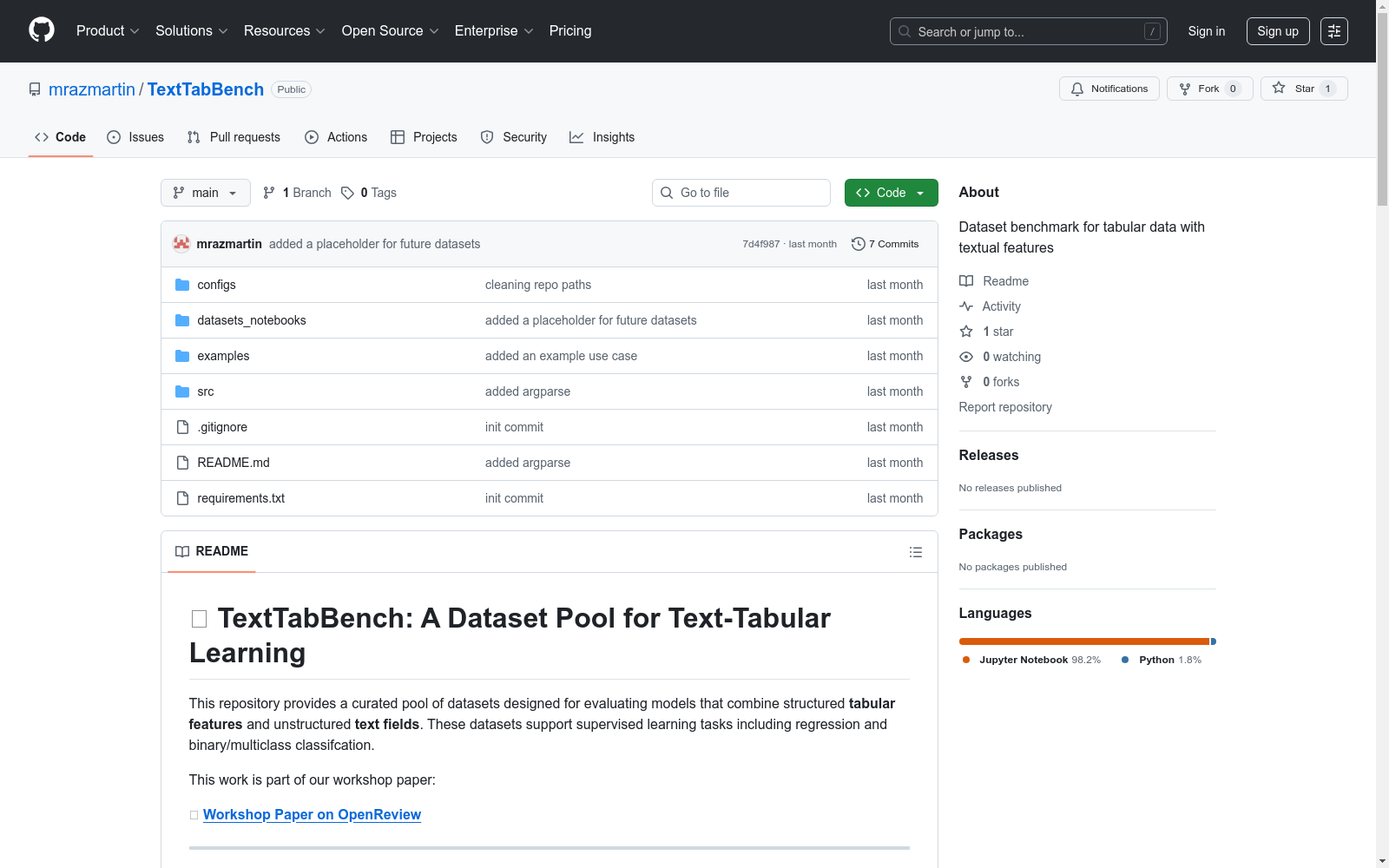This screenshot has height=868, width=1389.
Task: Star the TextTabBench repository
Action: 1304,89
